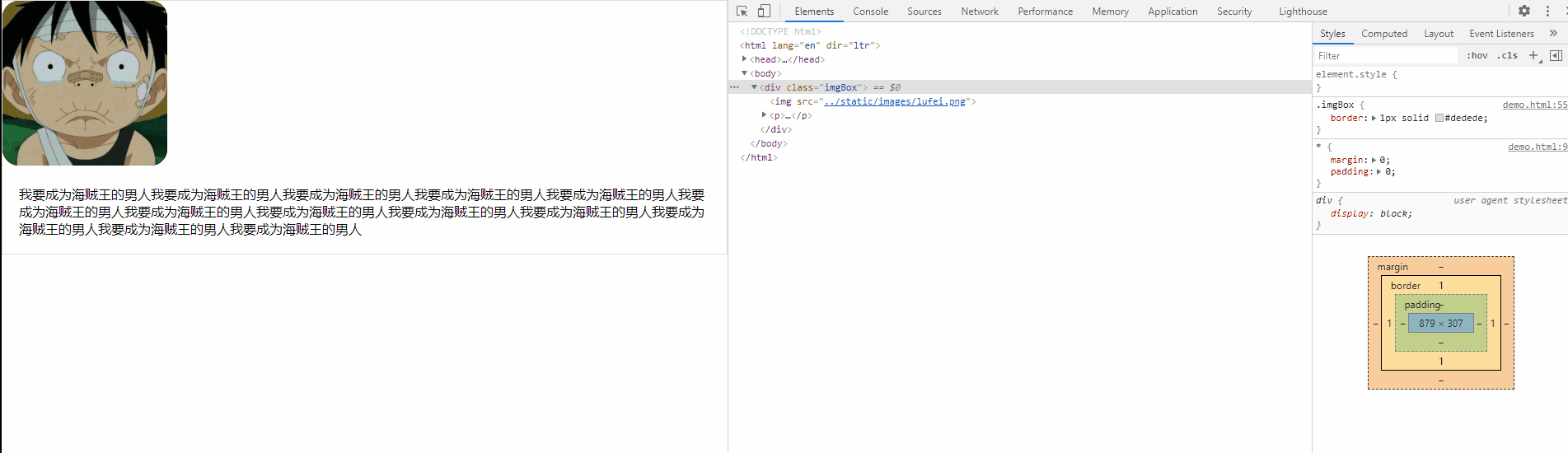Click the border label in box model

pyautogui.click(x=1406, y=286)
